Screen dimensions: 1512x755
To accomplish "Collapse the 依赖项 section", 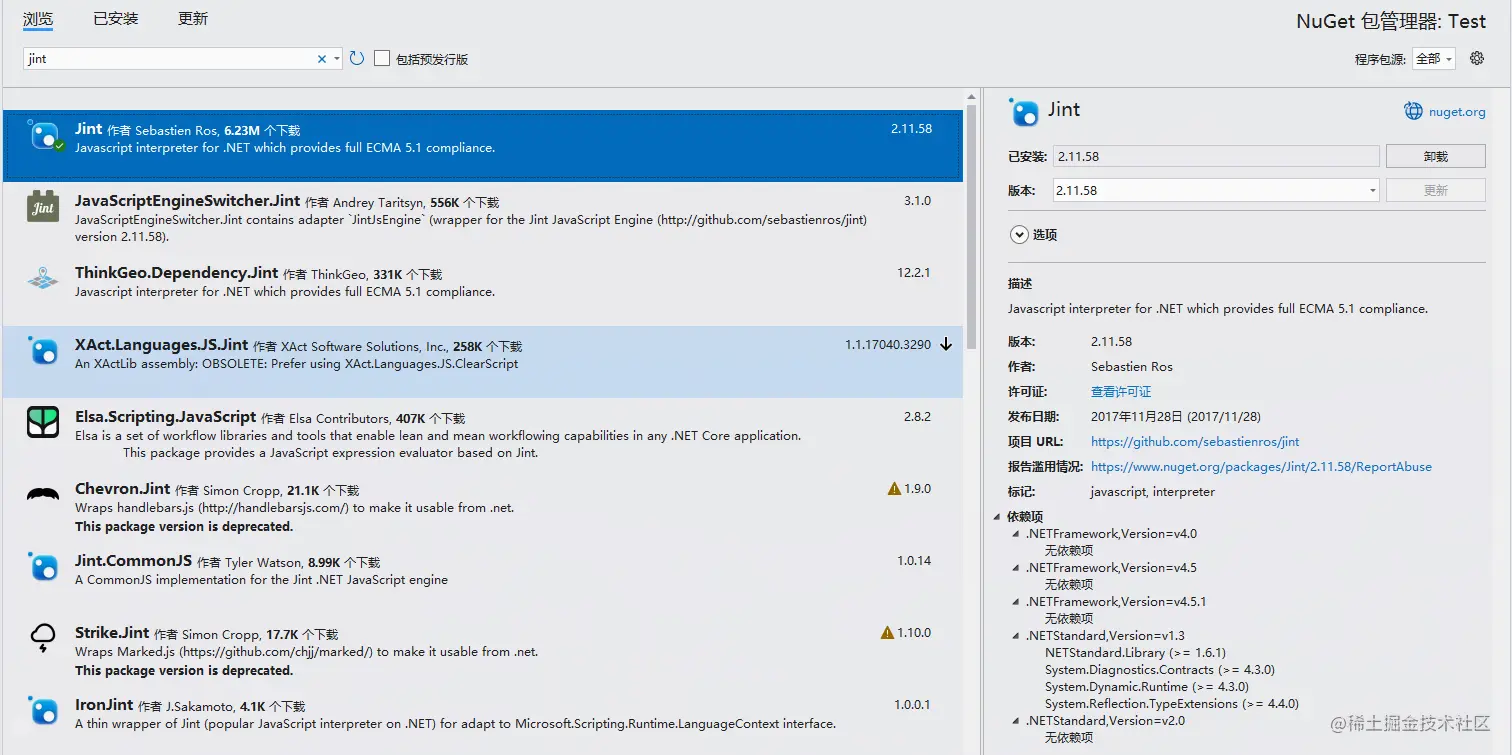I will pyautogui.click(x=997, y=517).
